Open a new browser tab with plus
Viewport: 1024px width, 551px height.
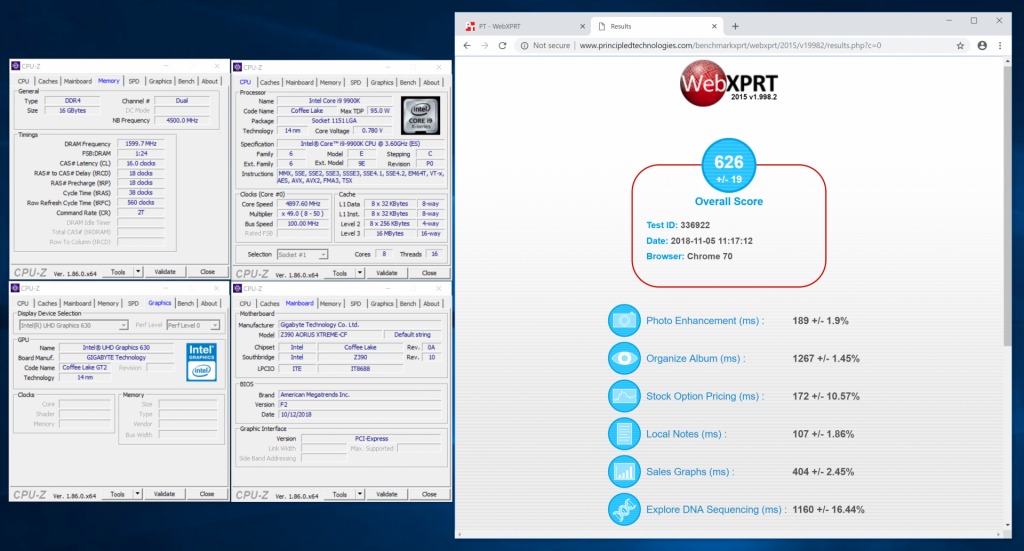(735, 26)
